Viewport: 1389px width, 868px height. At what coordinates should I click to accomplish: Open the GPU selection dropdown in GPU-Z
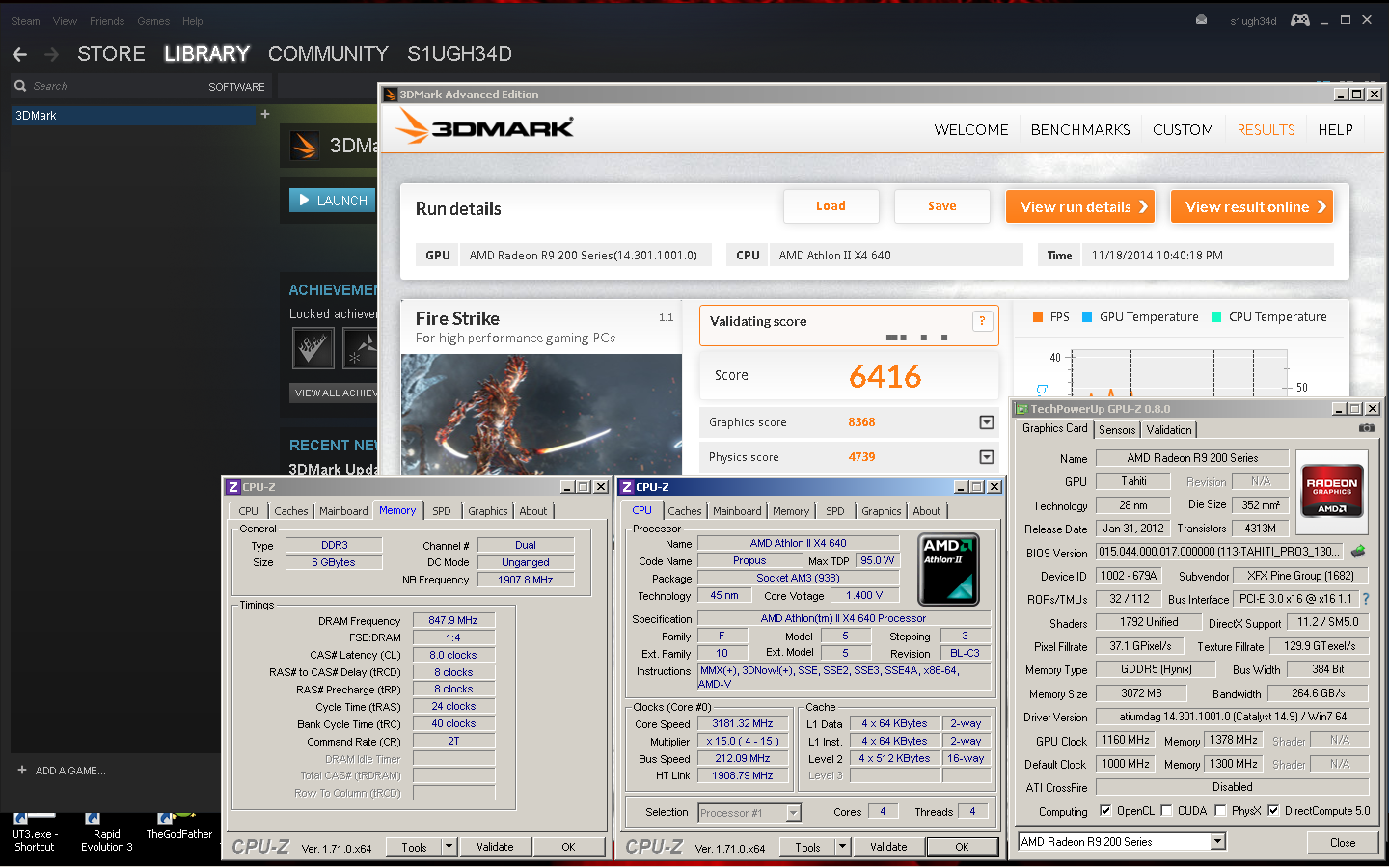click(x=1218, y=842)
